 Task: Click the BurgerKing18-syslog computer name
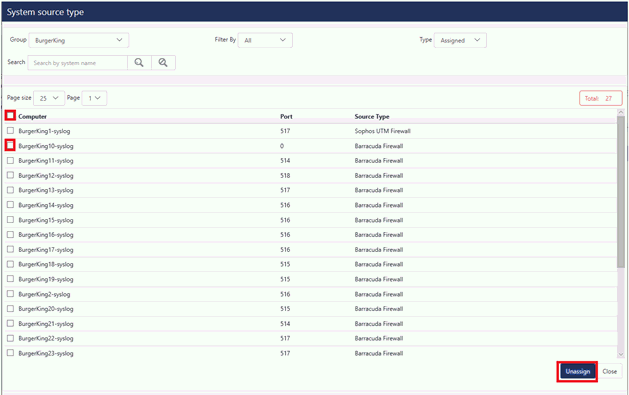[46, 265]
